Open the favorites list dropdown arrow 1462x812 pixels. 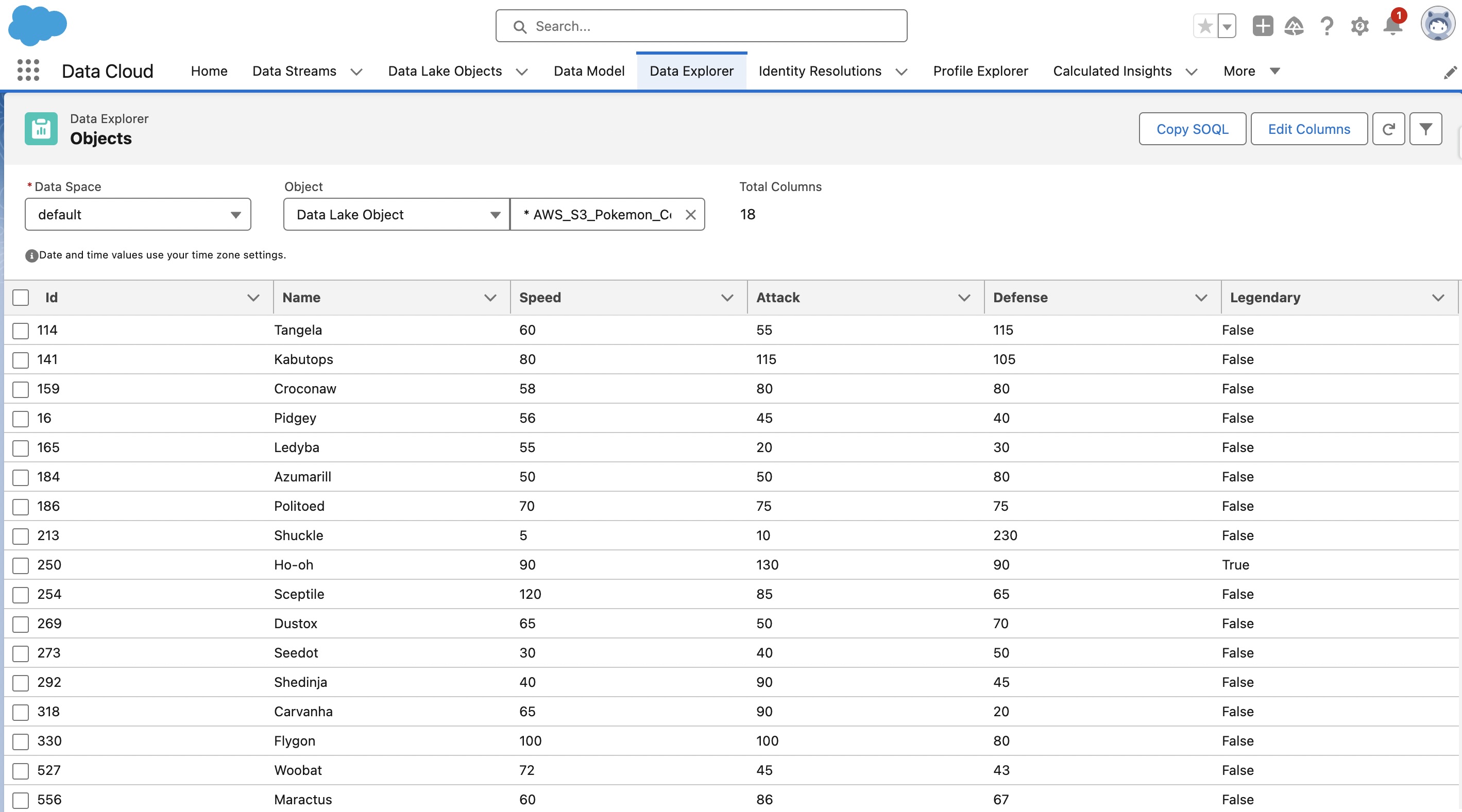[1227, 26]
